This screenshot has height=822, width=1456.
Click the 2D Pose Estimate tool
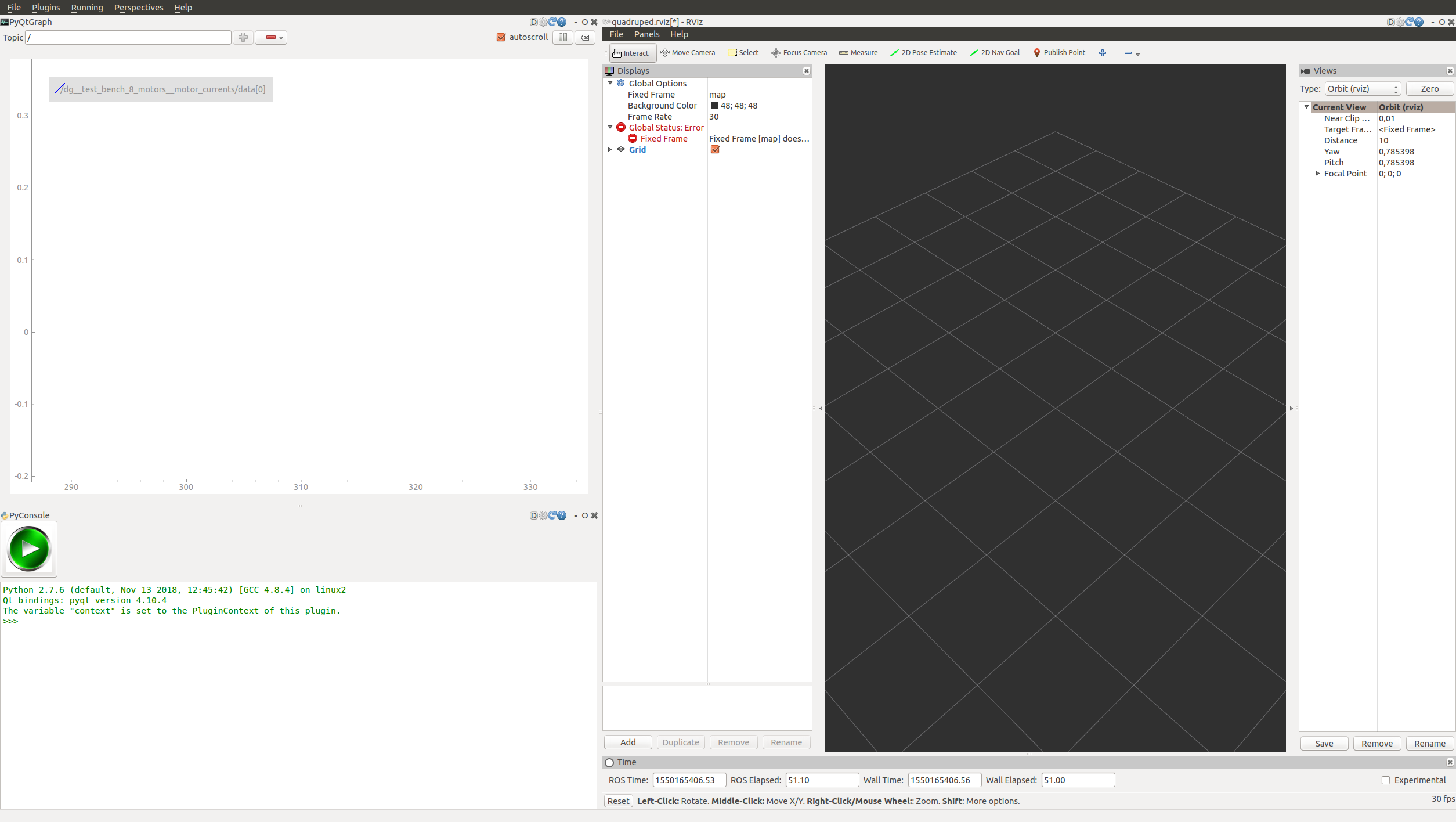921,52
